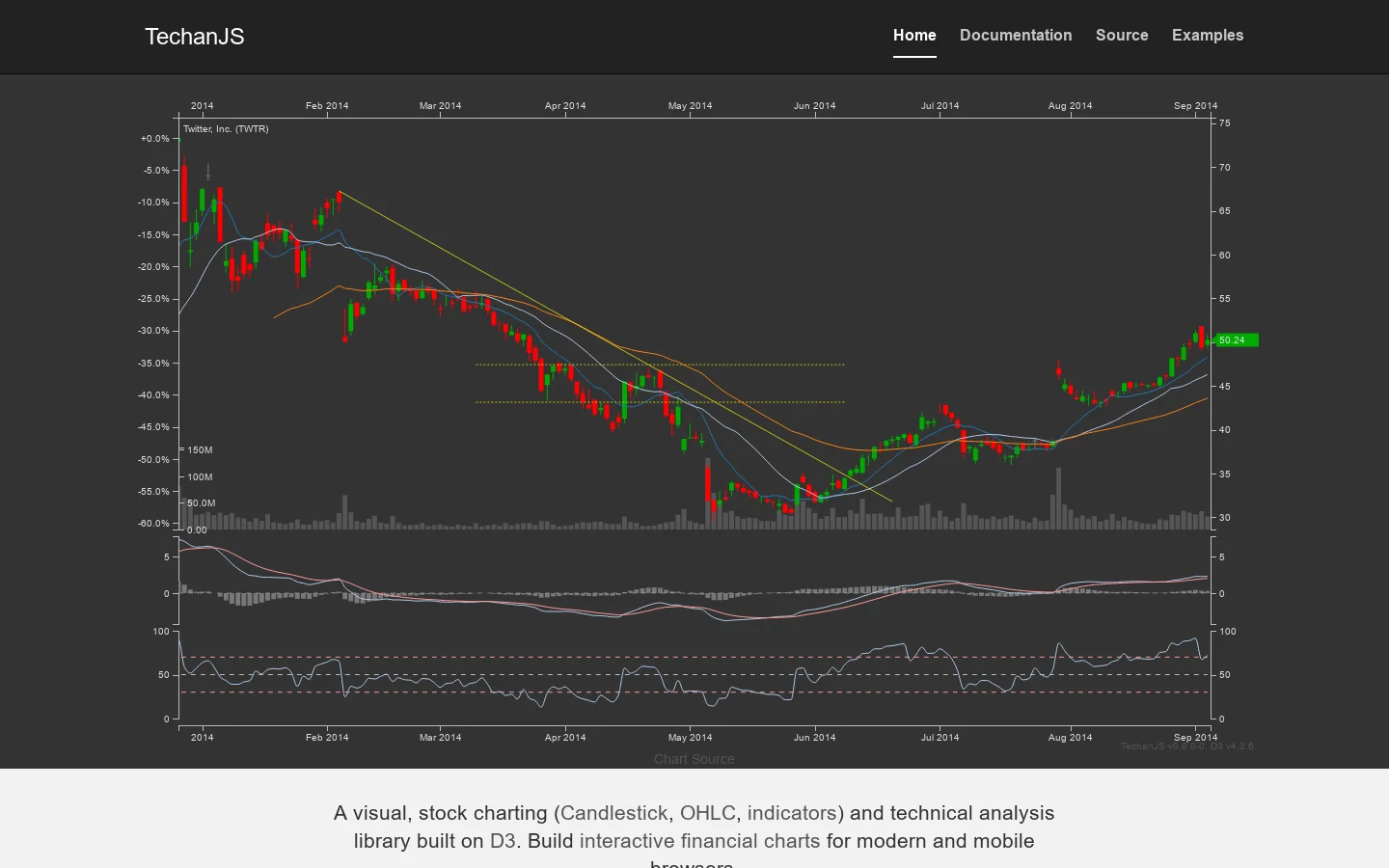This screenshot has width=1389, height=868.
Task: Click the tall August volume bar
Action: tap(1058, 499)
